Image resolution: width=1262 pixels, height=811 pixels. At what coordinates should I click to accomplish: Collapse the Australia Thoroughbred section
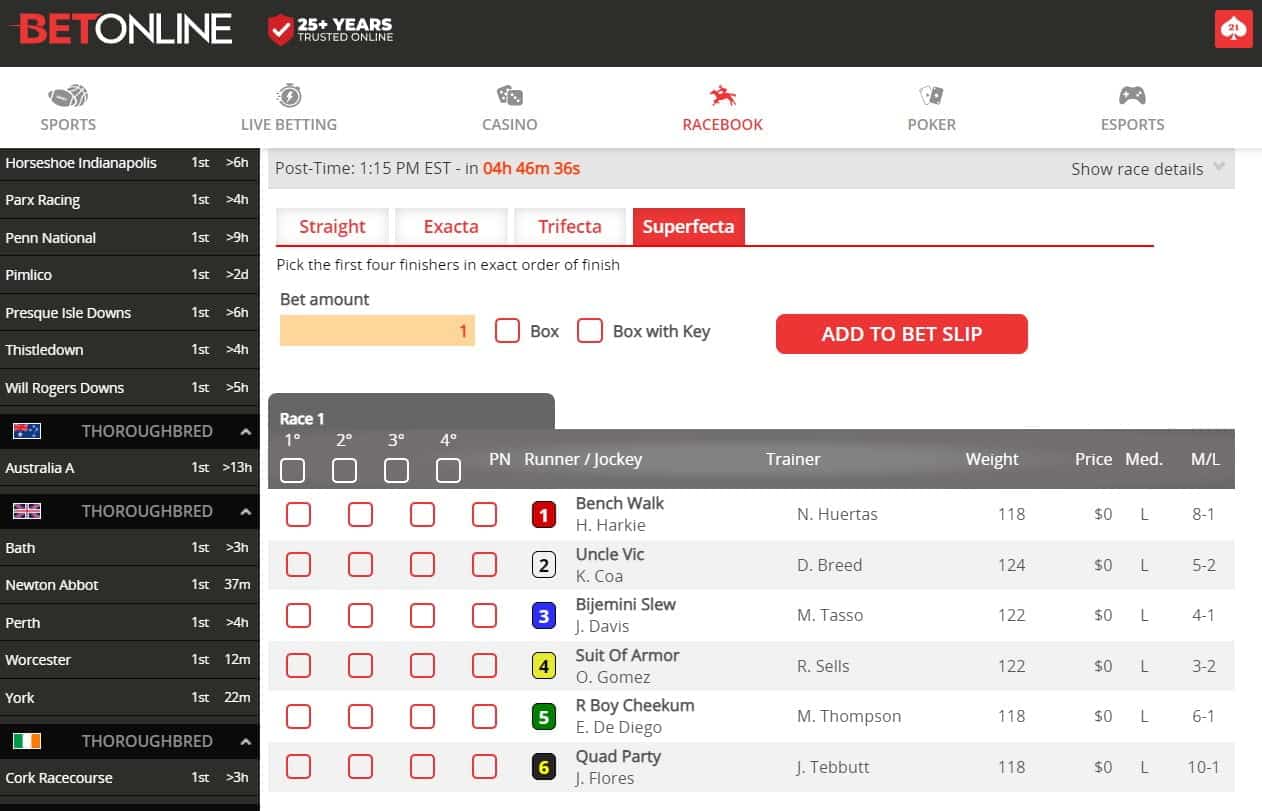click(245, 432)
